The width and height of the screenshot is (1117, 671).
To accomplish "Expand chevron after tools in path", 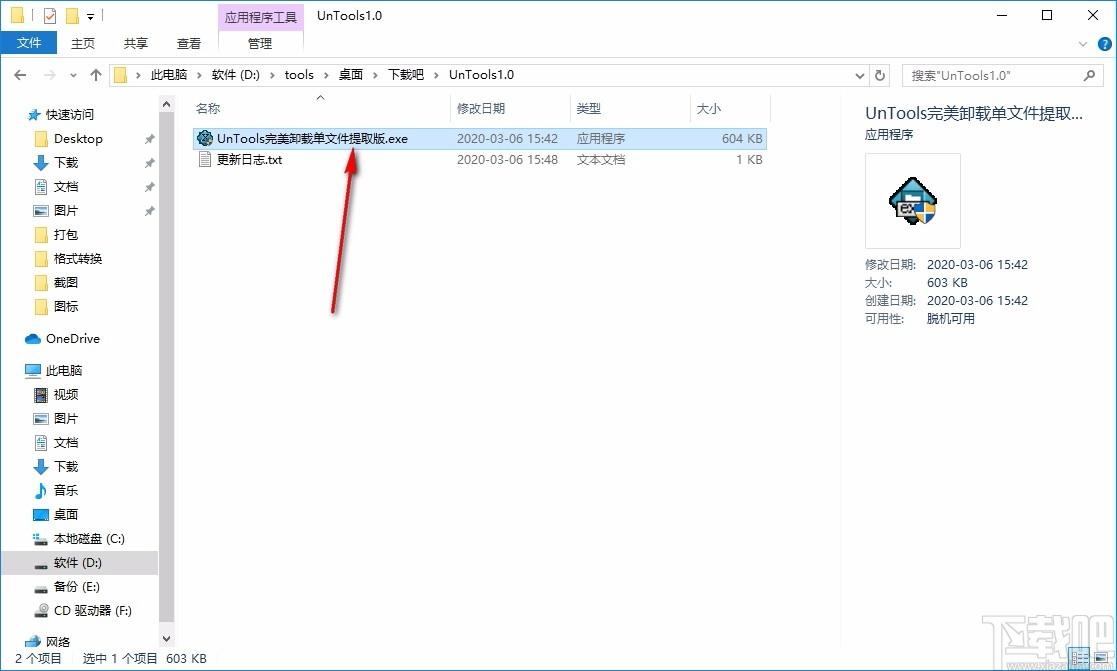I will 326,75.
